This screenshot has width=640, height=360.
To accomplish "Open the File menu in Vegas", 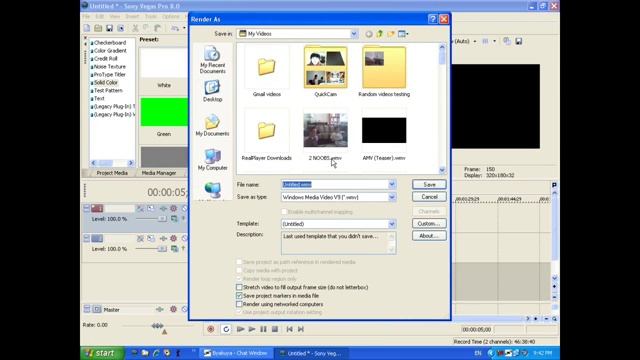I will pyautogui.click(x=86, y=16).
